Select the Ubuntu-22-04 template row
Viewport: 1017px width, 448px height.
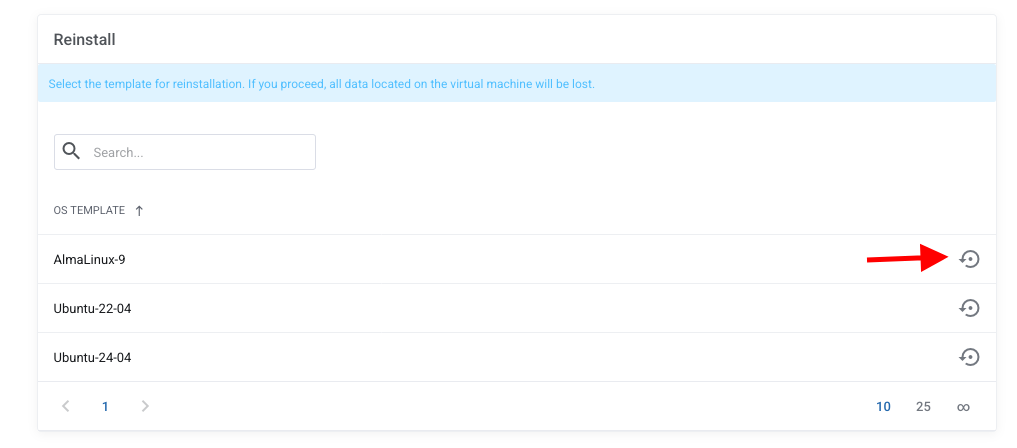[92, 309]
